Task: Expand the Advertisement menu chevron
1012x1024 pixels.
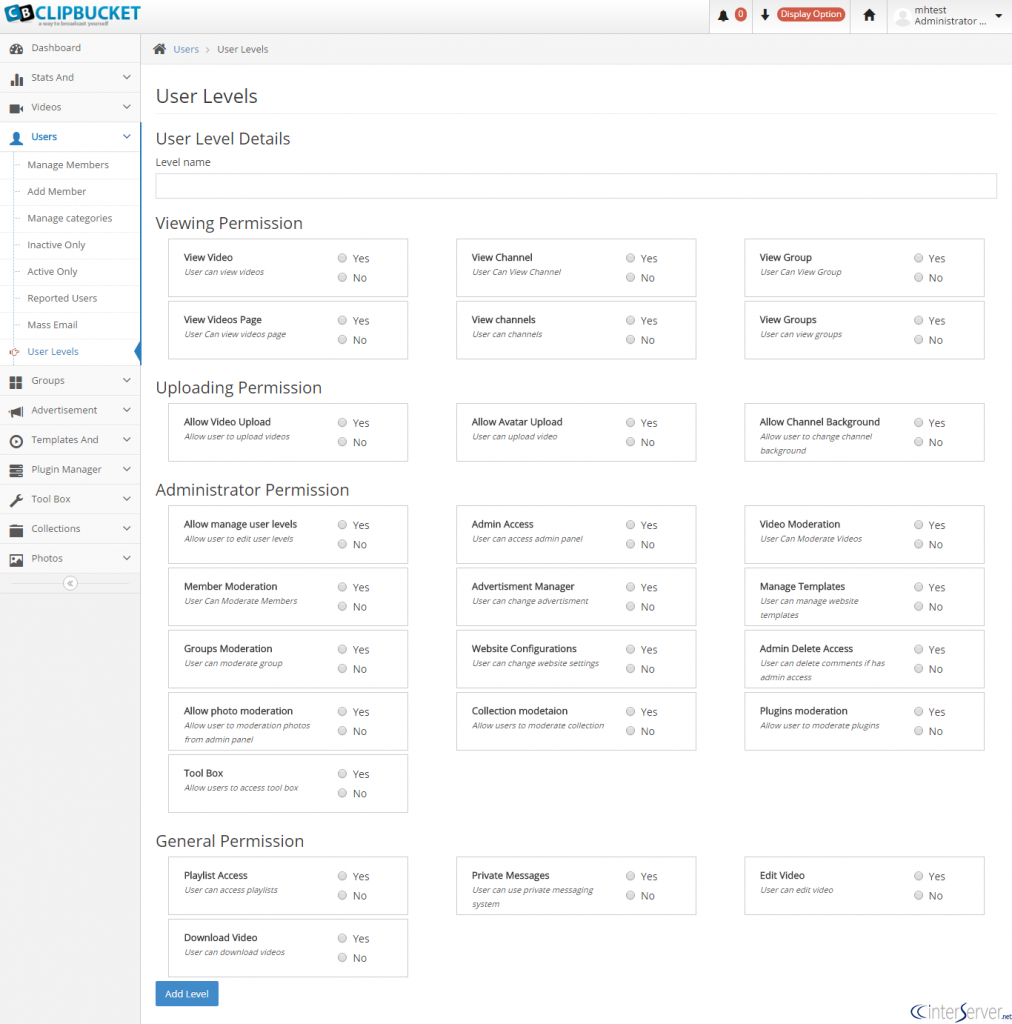Action: pos(127,409)
